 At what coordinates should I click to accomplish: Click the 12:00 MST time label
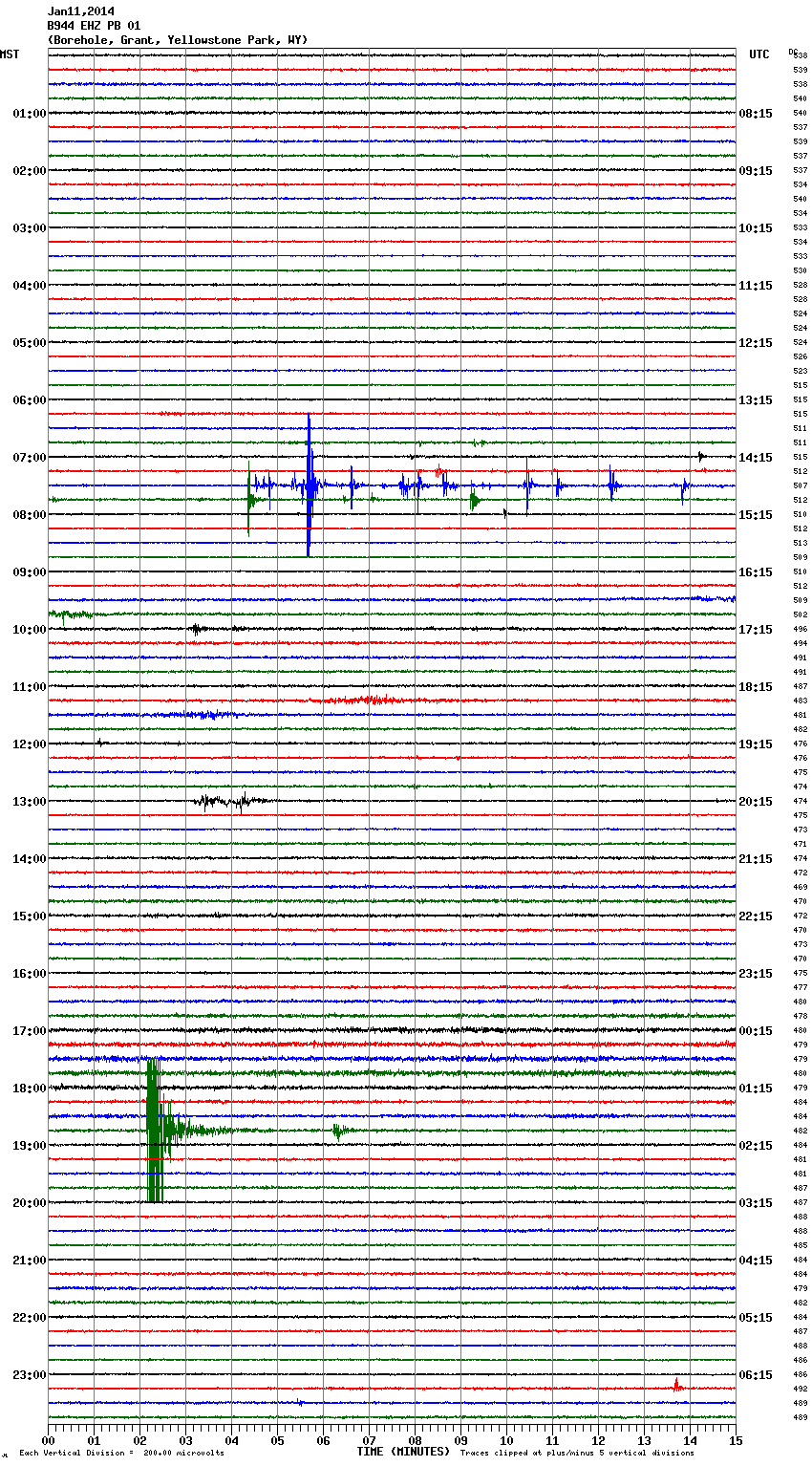coord(29,744)
